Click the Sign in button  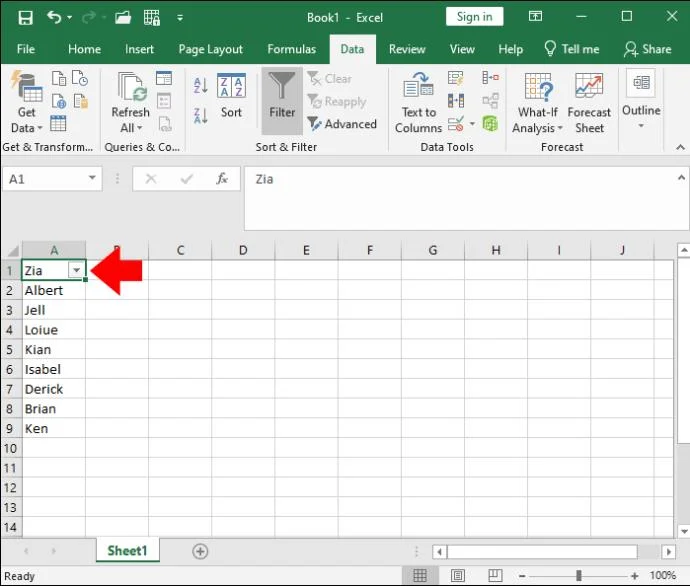(x=474, y=17)
